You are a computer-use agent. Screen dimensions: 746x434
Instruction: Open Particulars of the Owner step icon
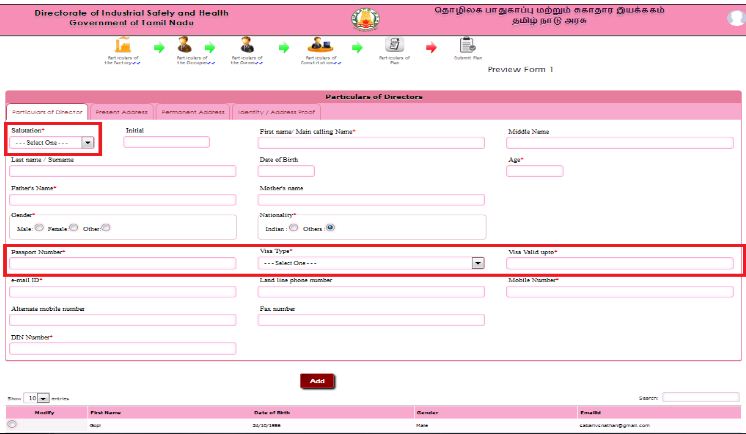[247, 45]
